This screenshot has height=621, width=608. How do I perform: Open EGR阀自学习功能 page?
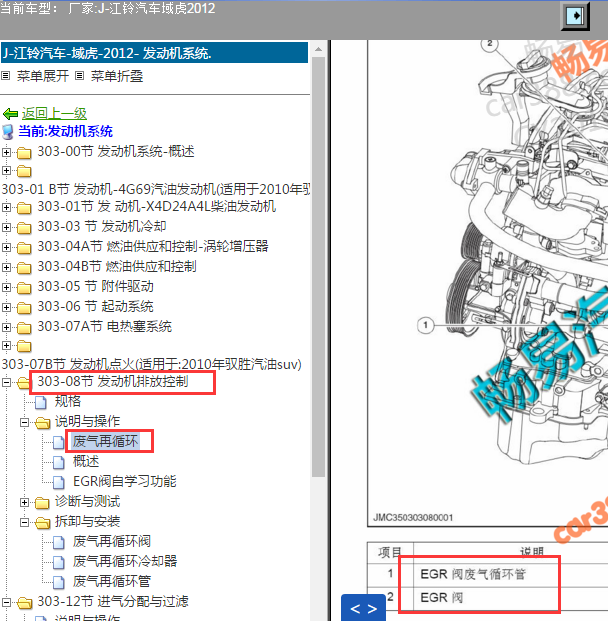click(125, 481)
